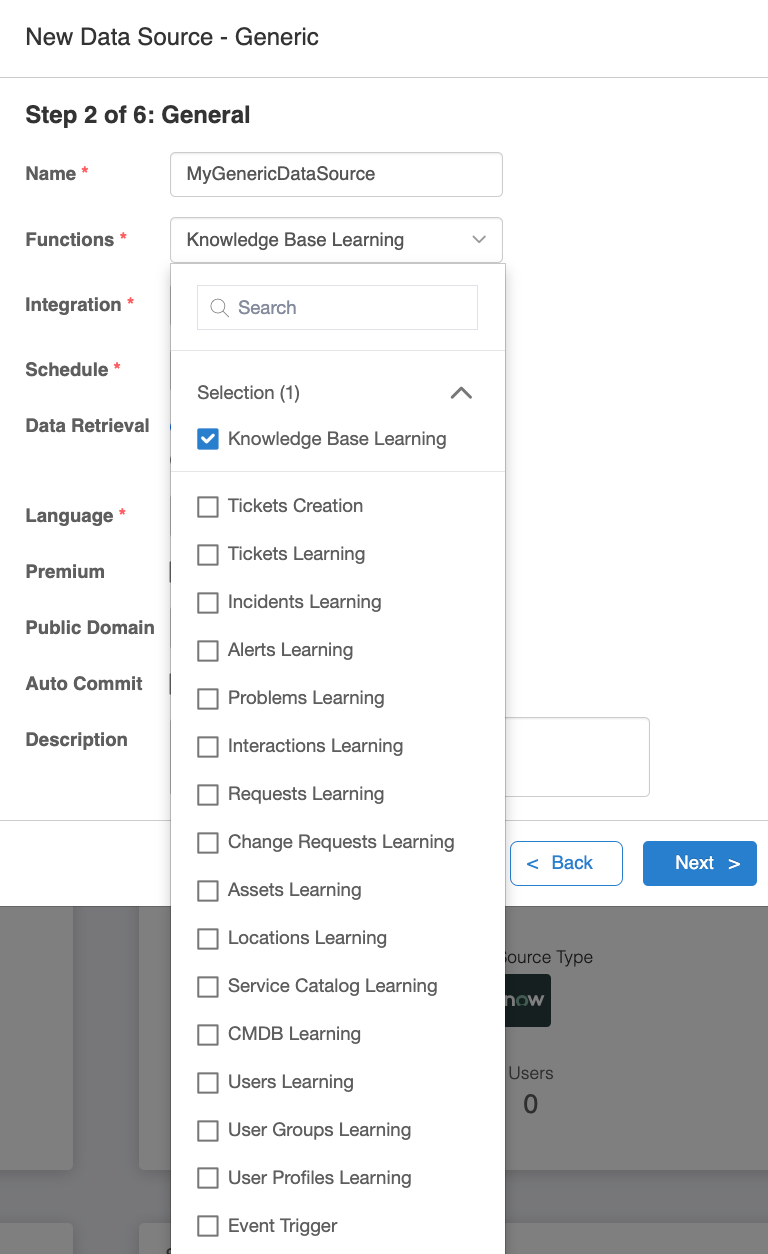Image resolution: width=768 pixels, height=1254 pixels.
Task: Click the Data Retrieval label
Action: (87, 426)
